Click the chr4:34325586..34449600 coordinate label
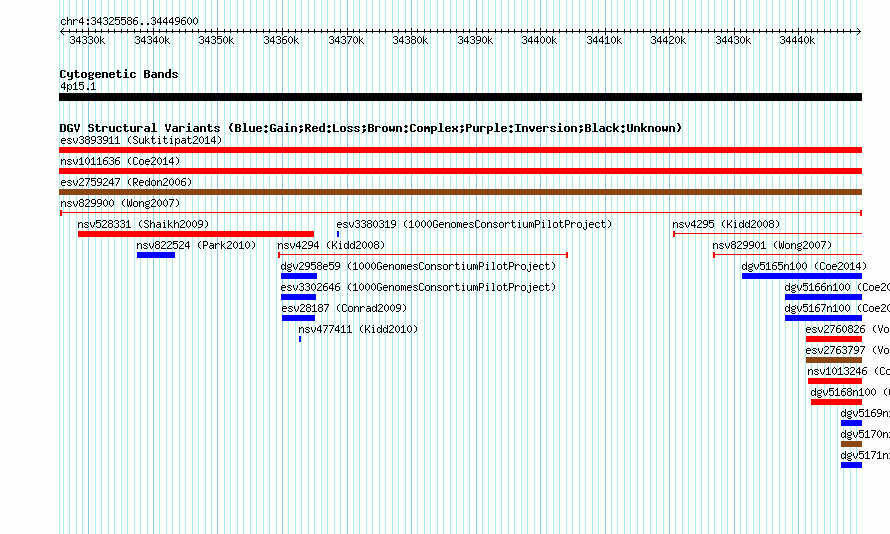Screen dimensions: 890x534 [129, 21]
